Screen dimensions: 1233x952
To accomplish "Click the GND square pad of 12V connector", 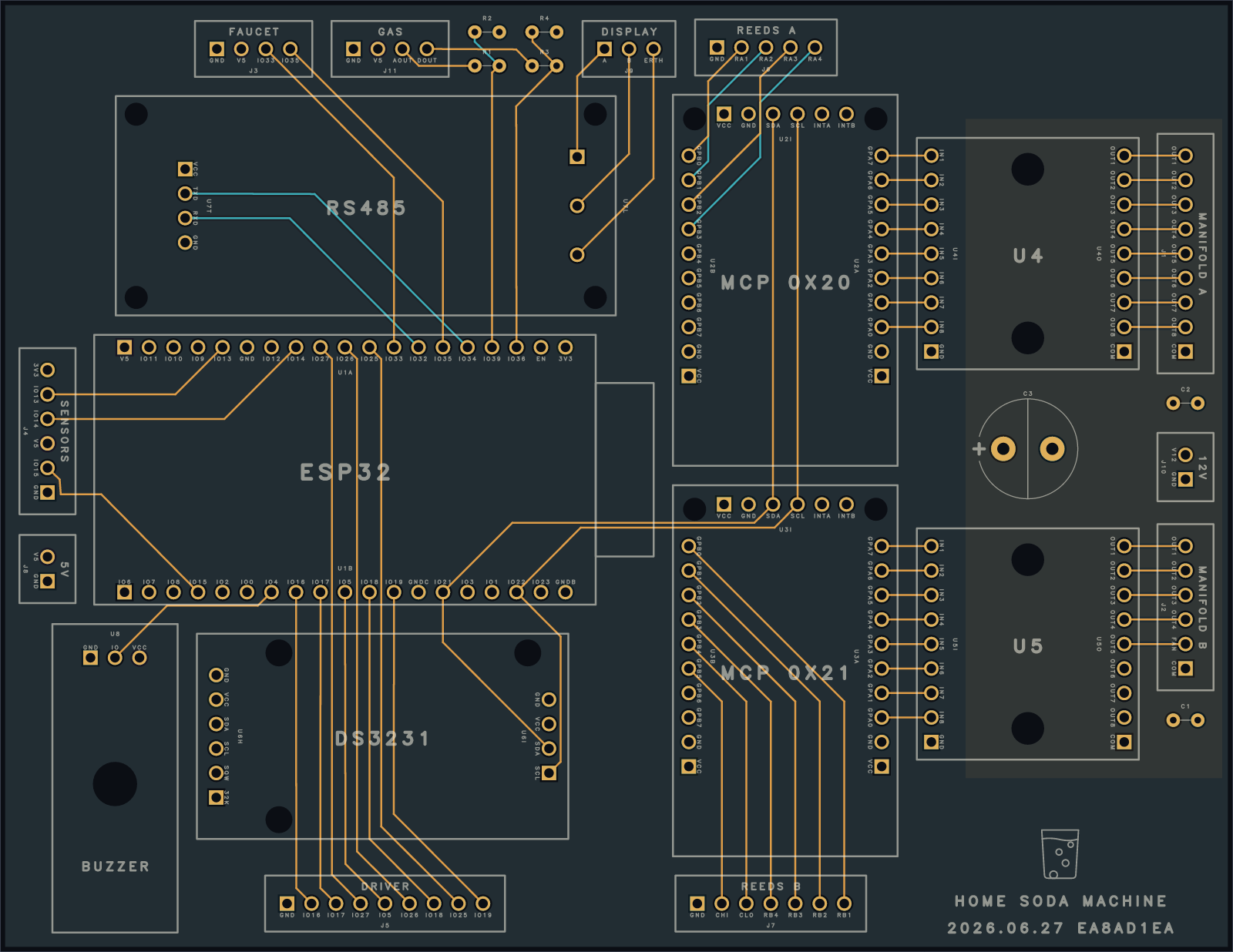I will [1186, 479].
